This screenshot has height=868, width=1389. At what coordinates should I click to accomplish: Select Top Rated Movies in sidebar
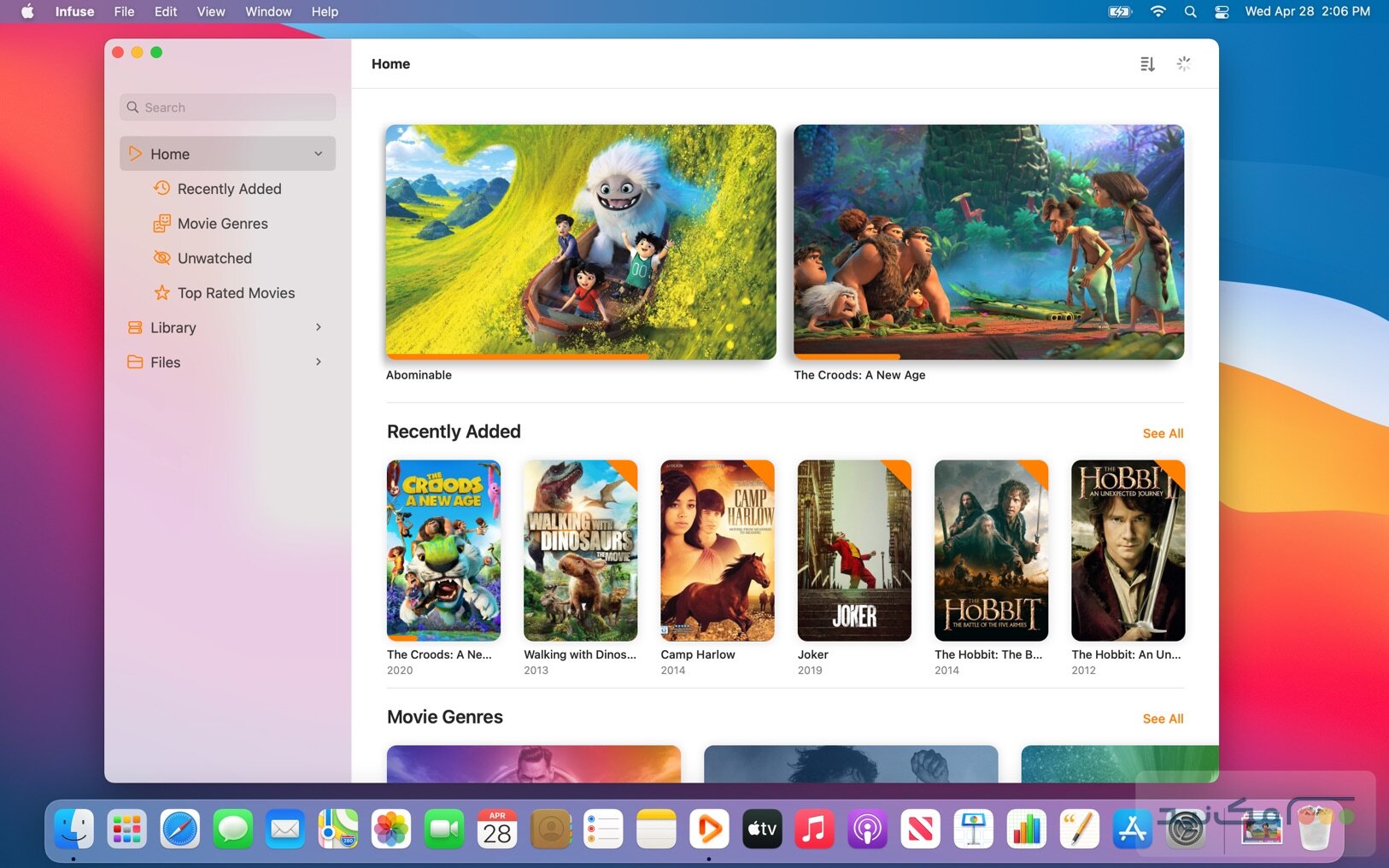pos(236,292)
